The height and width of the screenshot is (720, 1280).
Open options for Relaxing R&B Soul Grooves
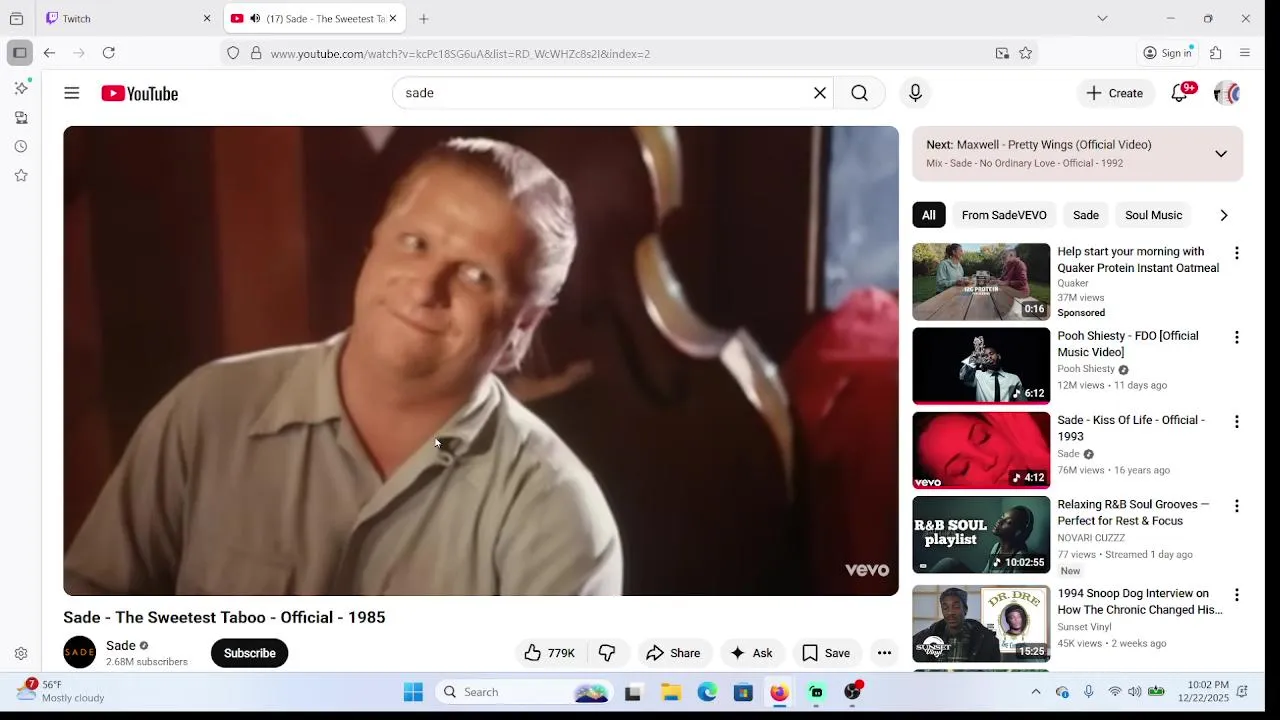[x=1236, y=506]
